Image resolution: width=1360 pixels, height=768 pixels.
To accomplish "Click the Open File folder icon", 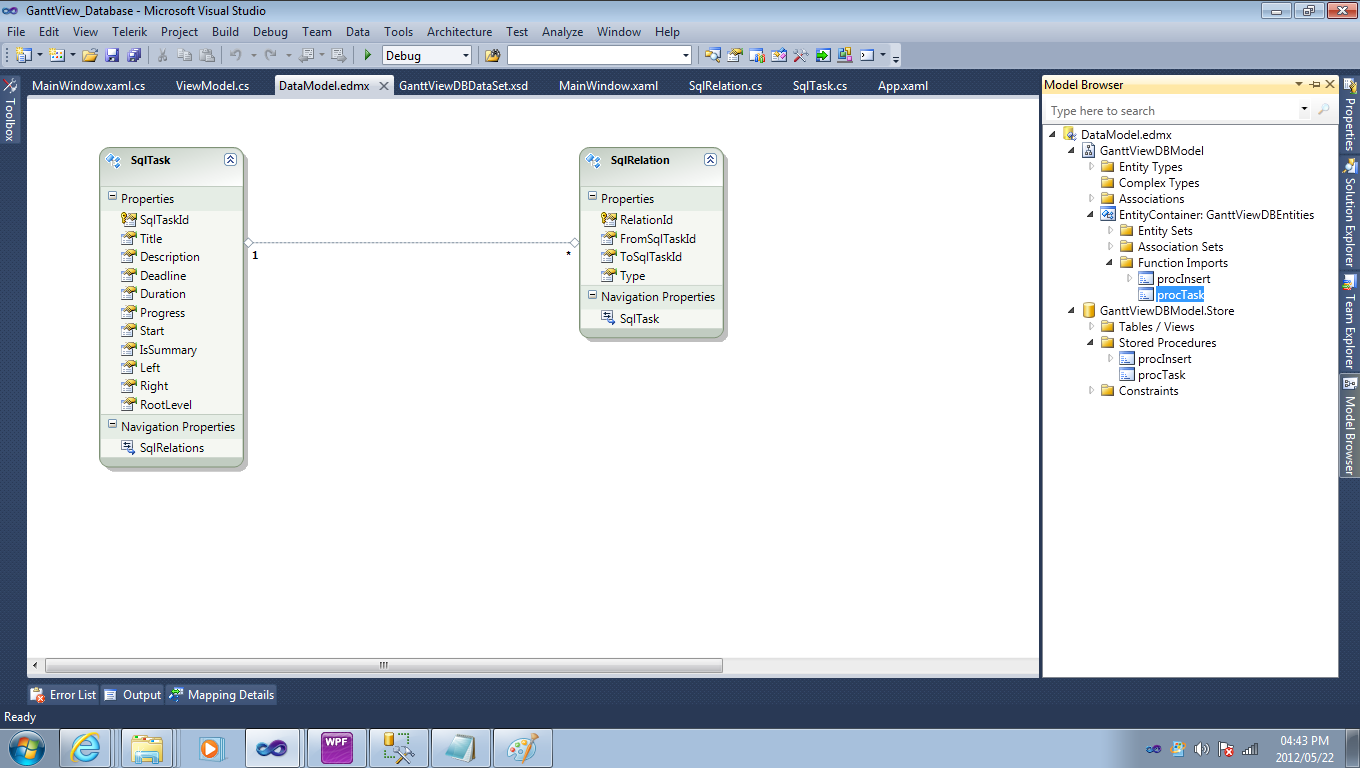I will point(90,56).
